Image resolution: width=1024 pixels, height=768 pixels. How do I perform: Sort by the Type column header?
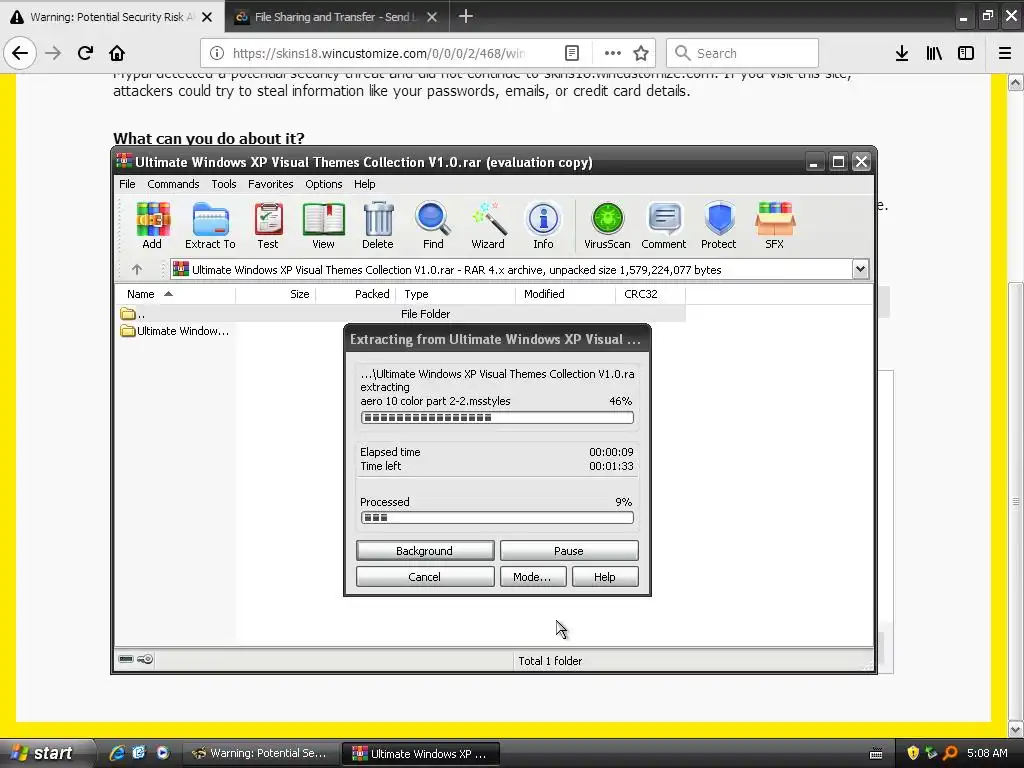coord(456,295)
